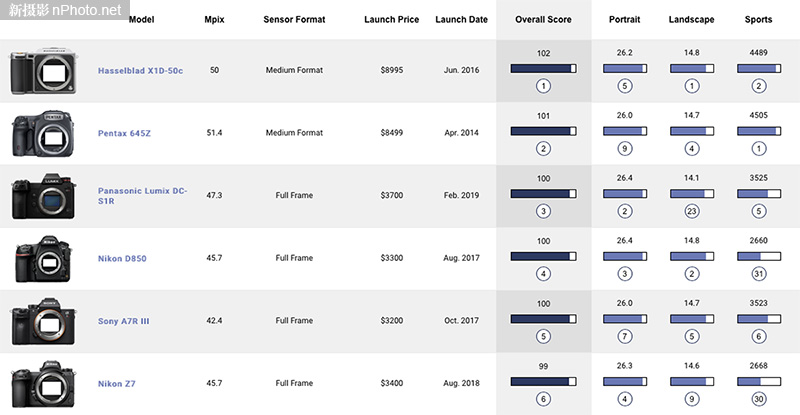Open the Nikon Z7 model link
The height and width of the screenshot is (415, 800).
coord(117,383)
